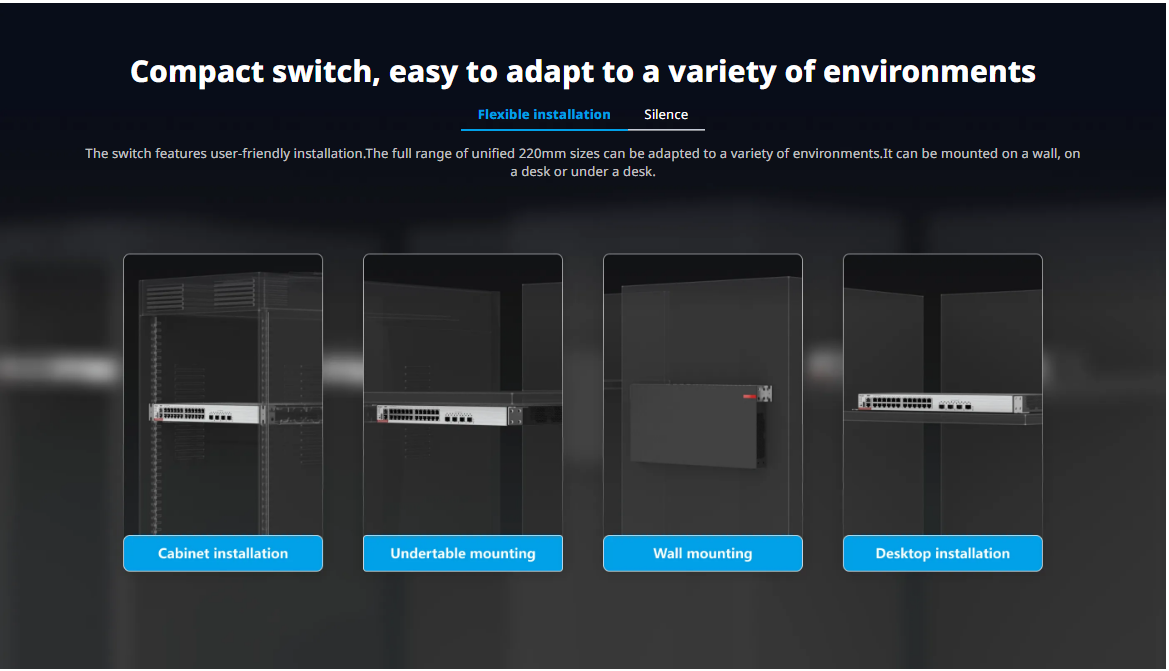This screenshot has height=671, width=1169.
Task: Select the Cabinet installation button
Action: 223,553
